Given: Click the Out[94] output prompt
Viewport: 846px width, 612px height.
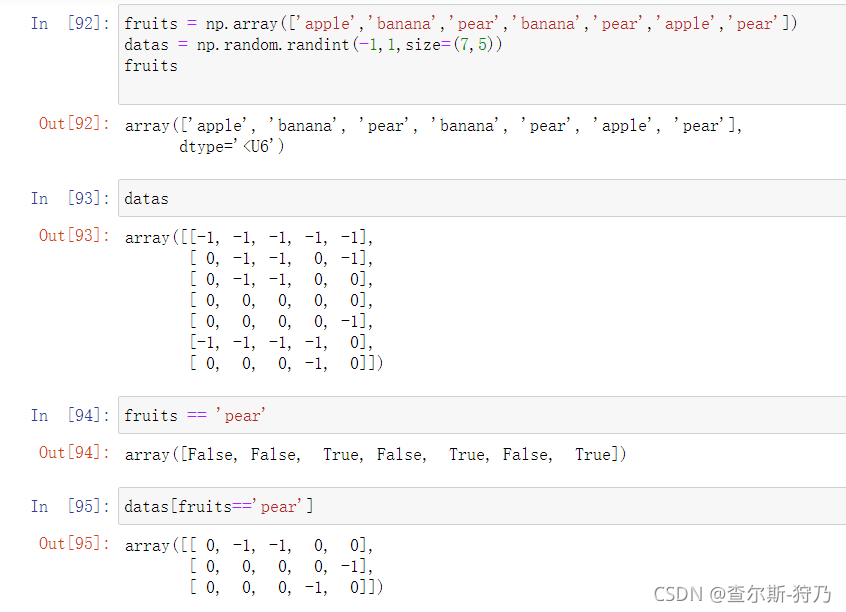Looking at the screenshot, I should [74, 452].
